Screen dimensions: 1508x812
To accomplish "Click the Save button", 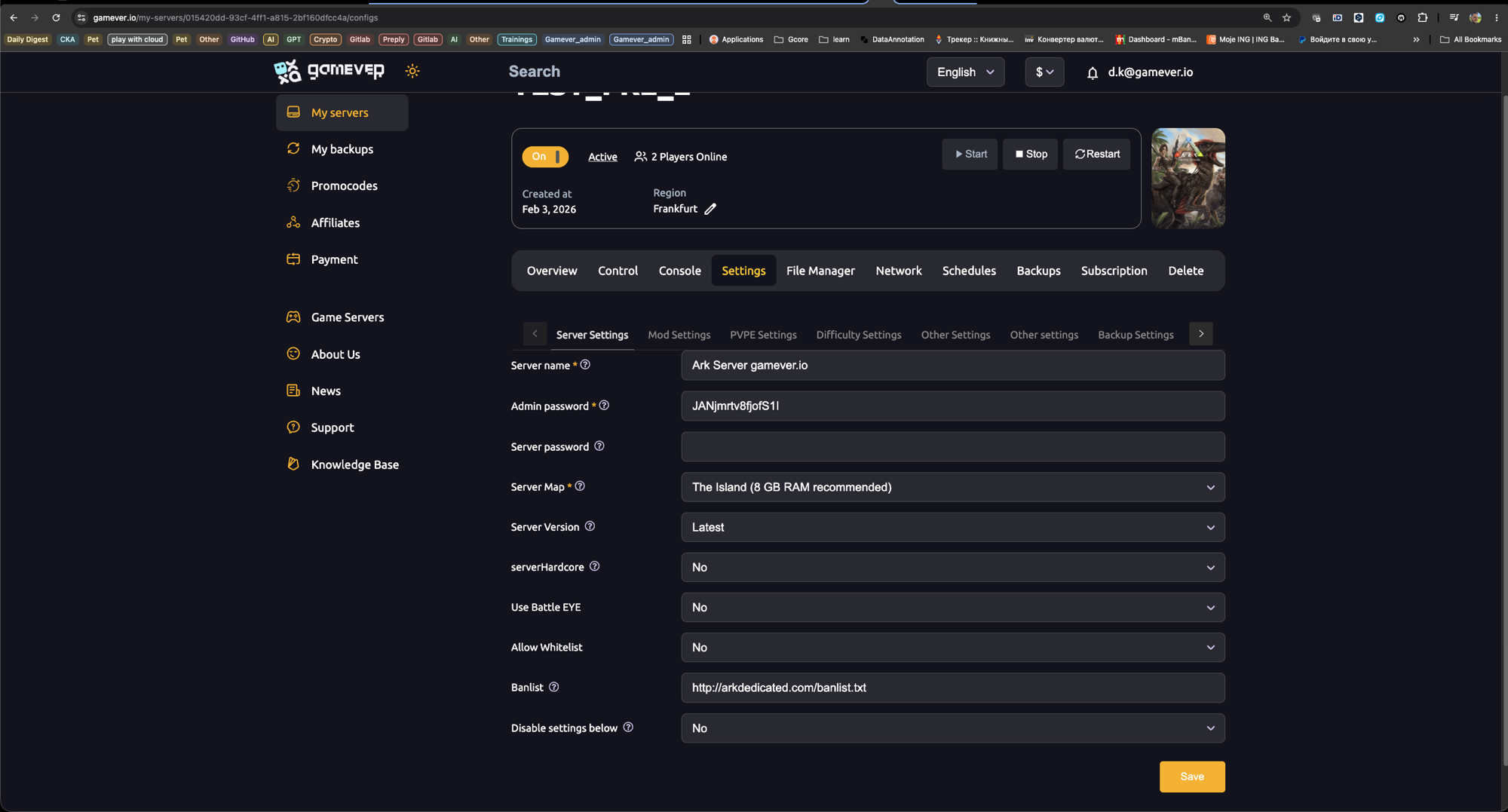I will (x=1192, y=777).
